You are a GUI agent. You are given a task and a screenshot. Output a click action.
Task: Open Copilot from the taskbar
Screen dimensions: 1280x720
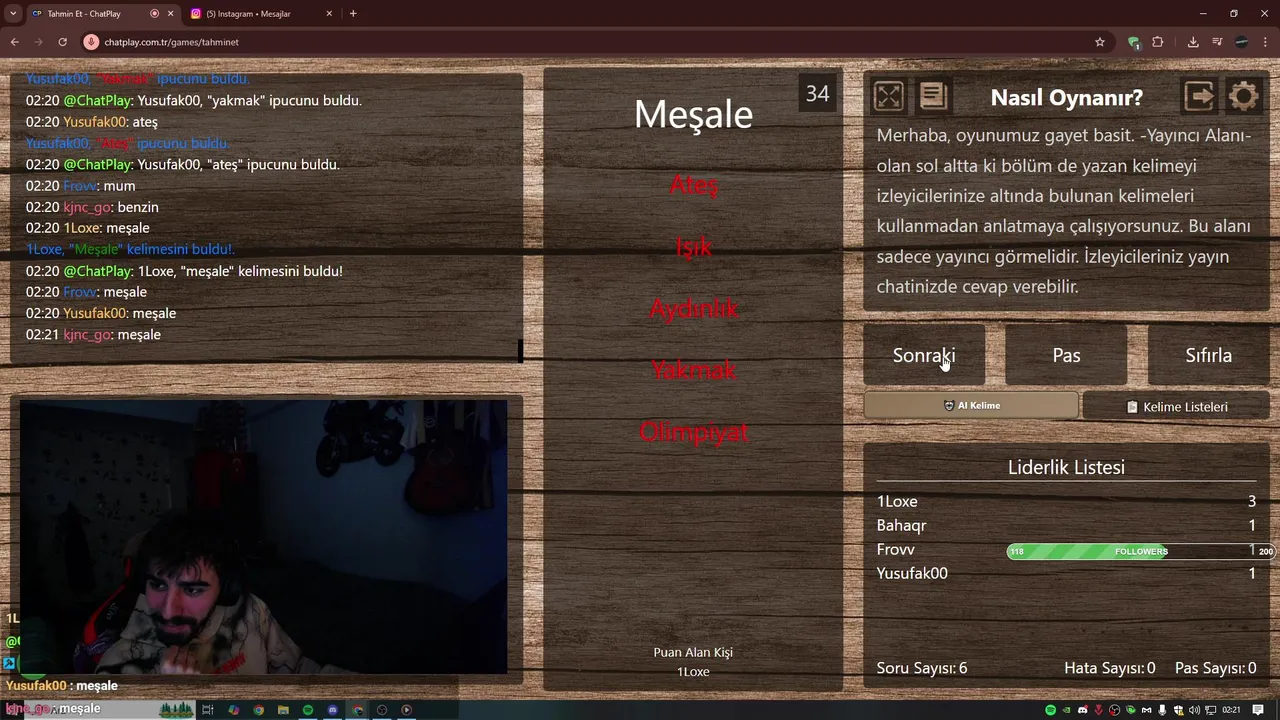pos(234,710)
